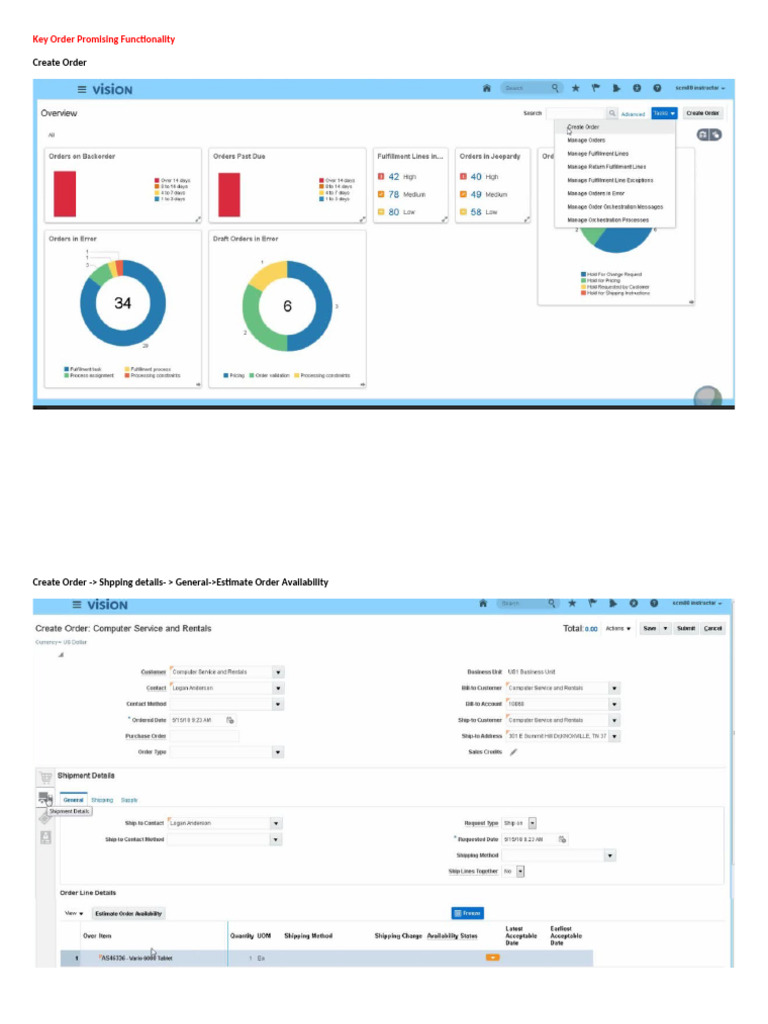Image resolution: width=768 pixels, height=1024 pixels.
Task: Open Save button dropdown arrow
Action: click(x=665, y=628)
